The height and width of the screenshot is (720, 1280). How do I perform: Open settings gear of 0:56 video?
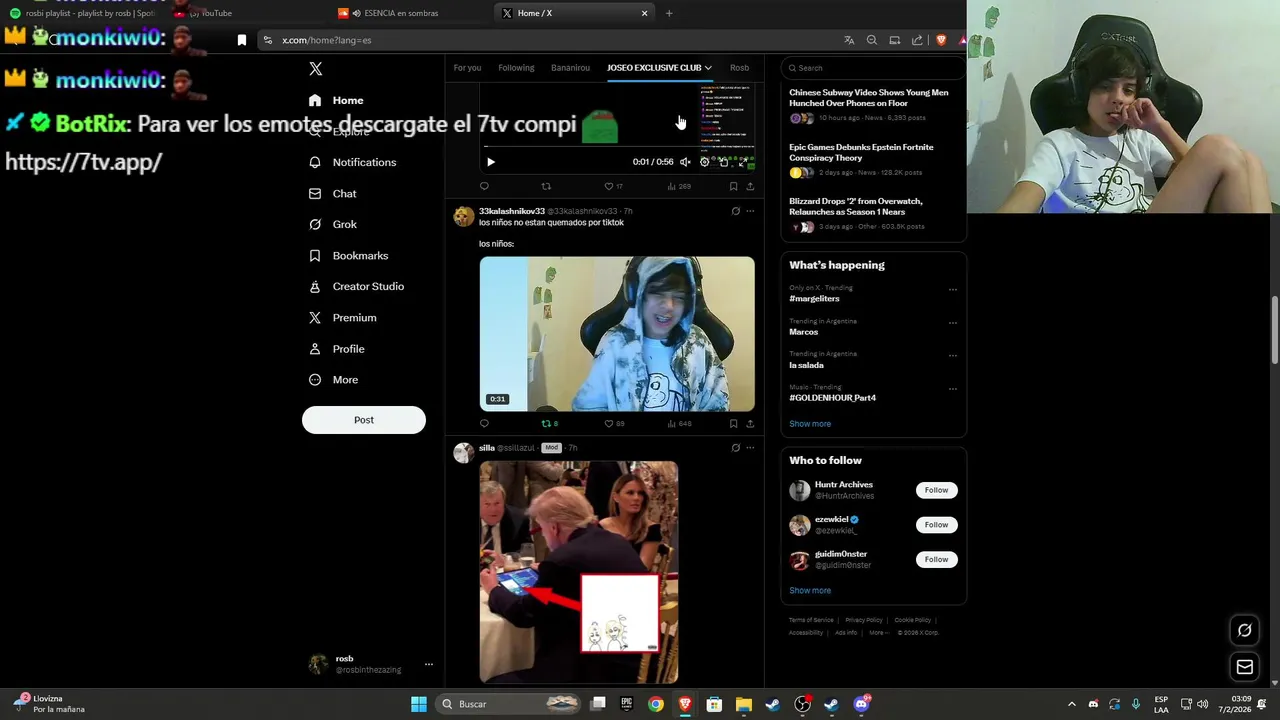tap(704, 162)
